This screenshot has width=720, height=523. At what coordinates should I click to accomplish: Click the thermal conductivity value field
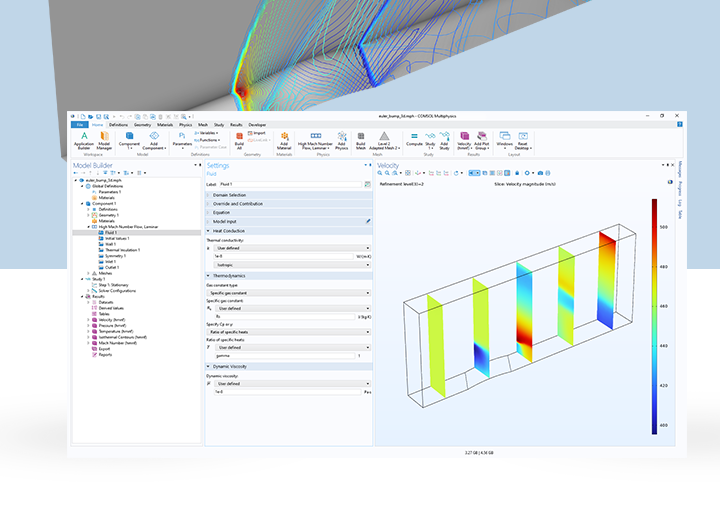point(284,256)
